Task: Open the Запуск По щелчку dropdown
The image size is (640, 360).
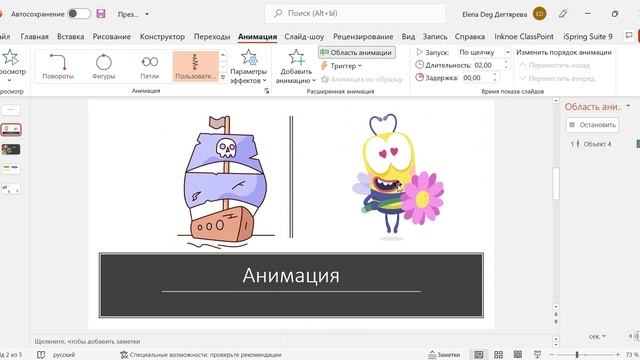Action: (x=484, y=52)
